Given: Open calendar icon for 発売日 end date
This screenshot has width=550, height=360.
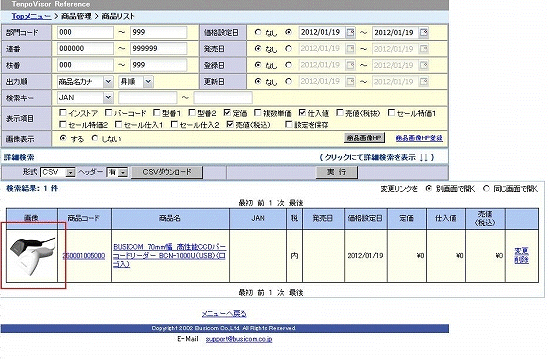Looking at the screenshot, I should [424, 49].
